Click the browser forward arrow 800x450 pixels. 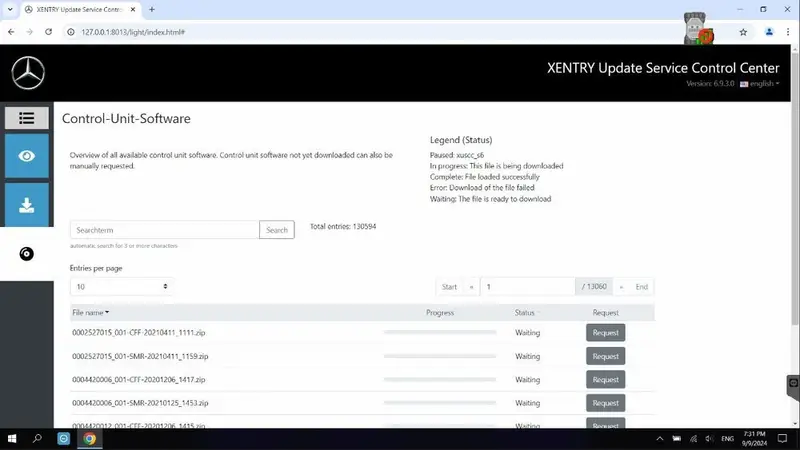click(x=30, y=32)
